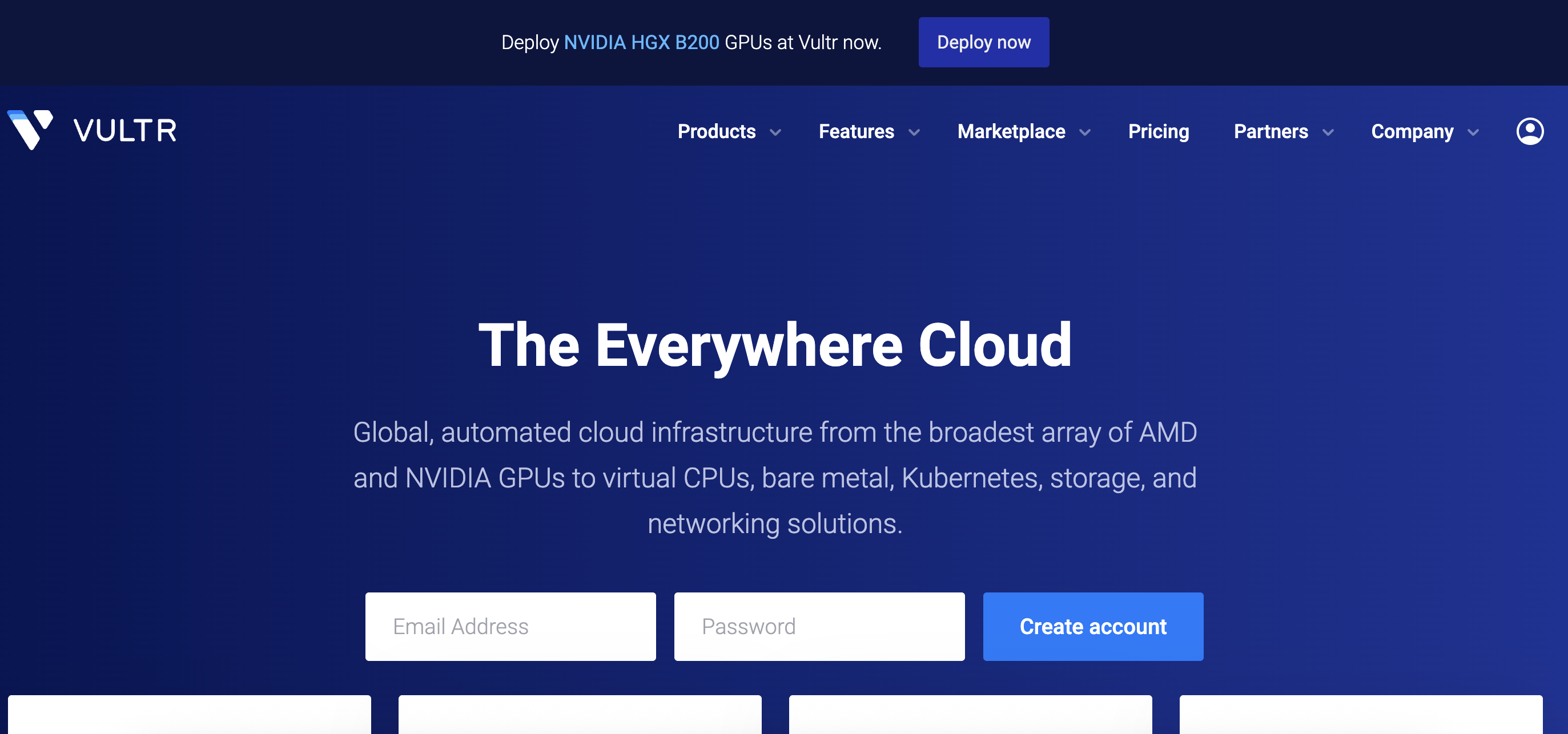
Task: Expand the Partners chevron arrow
Action: pyautogui.click(x=1328, y=132)
